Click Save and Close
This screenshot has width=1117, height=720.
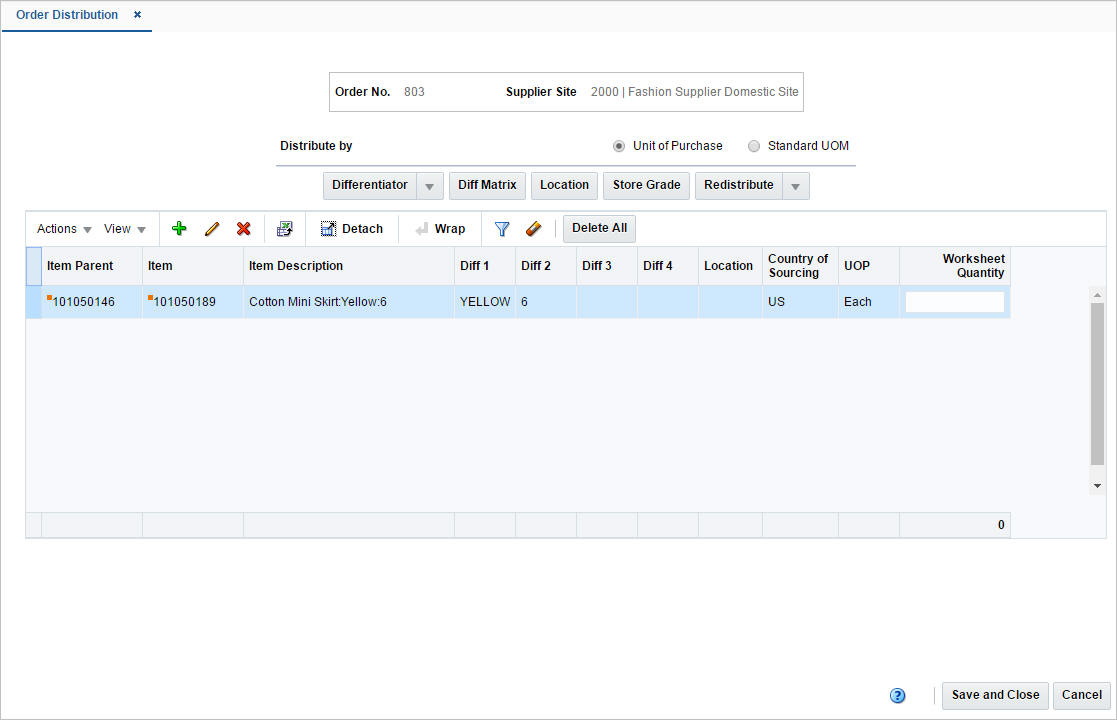(994, 695)
